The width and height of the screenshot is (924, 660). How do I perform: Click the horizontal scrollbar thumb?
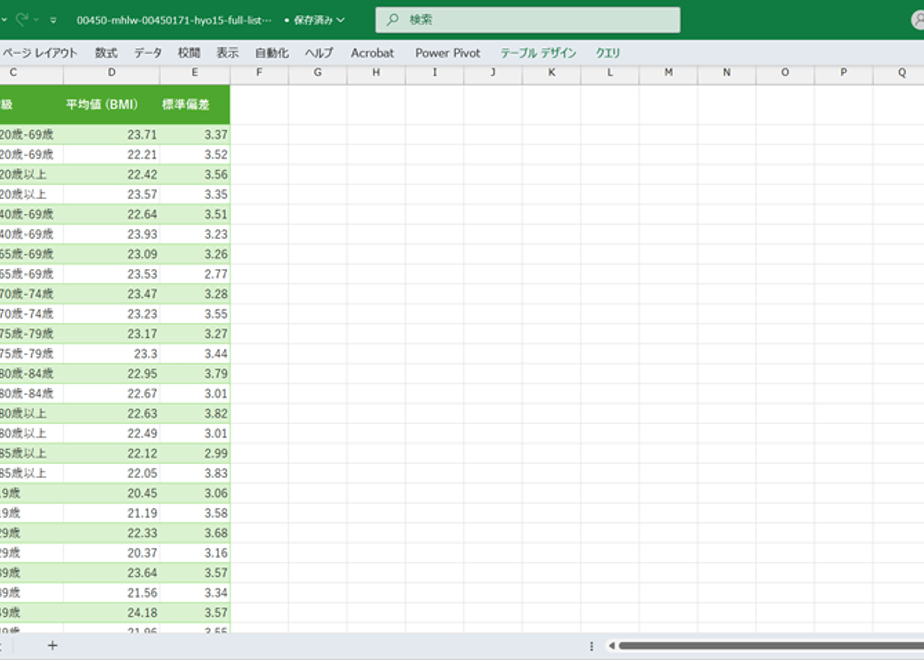coord(771,646)
